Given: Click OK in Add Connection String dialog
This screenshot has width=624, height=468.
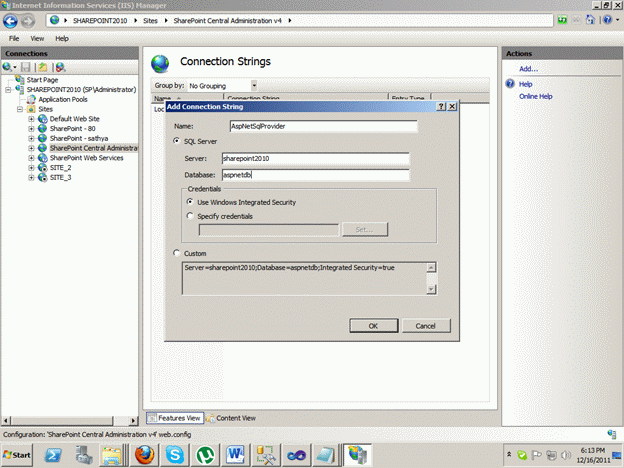Looking at the screenshot, I should pyautogui.click(x=373, y=326).
